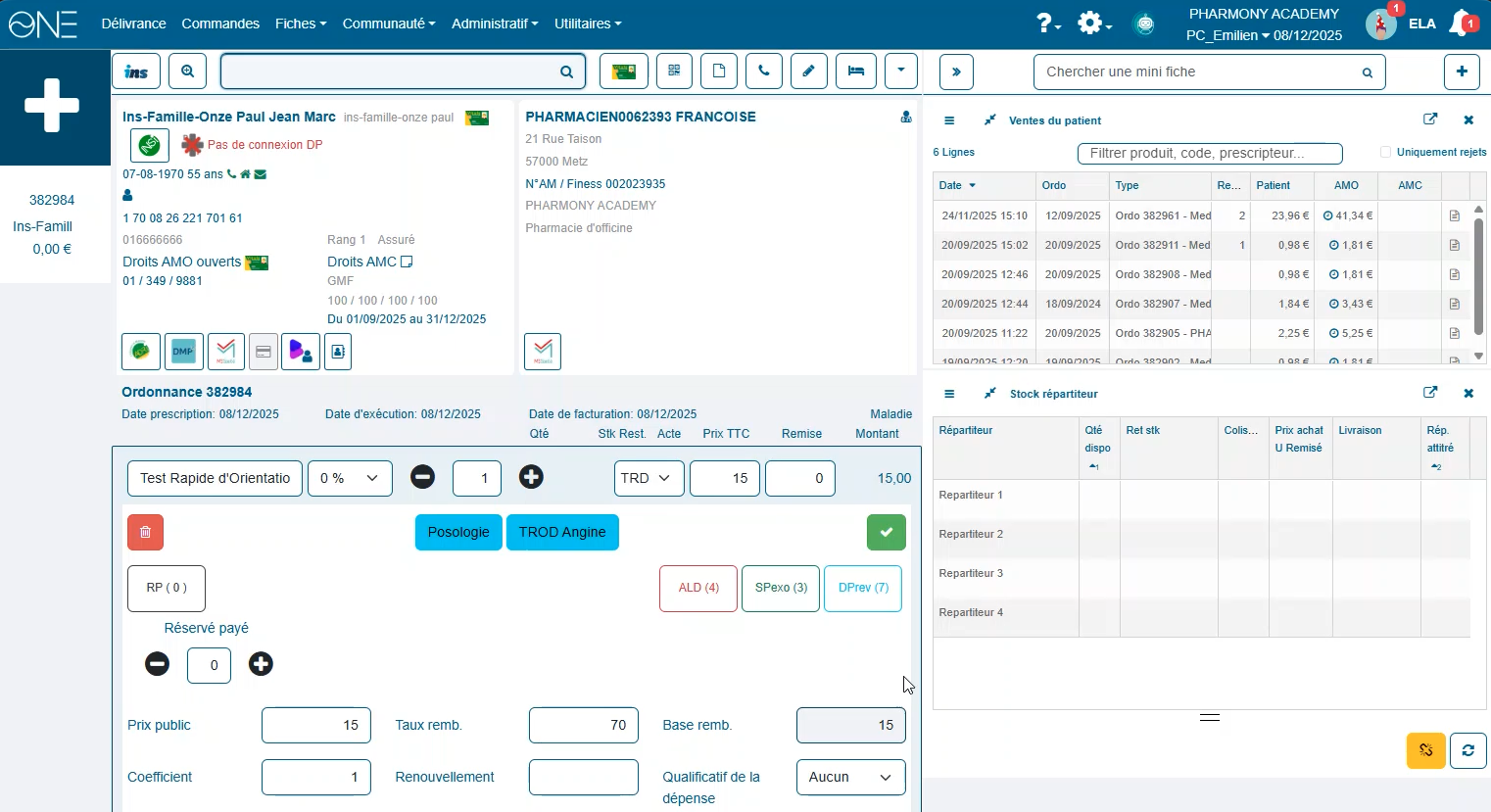
Task: Open document icon for Ordo 382961 row
Action: click(x=1455, y=215)
